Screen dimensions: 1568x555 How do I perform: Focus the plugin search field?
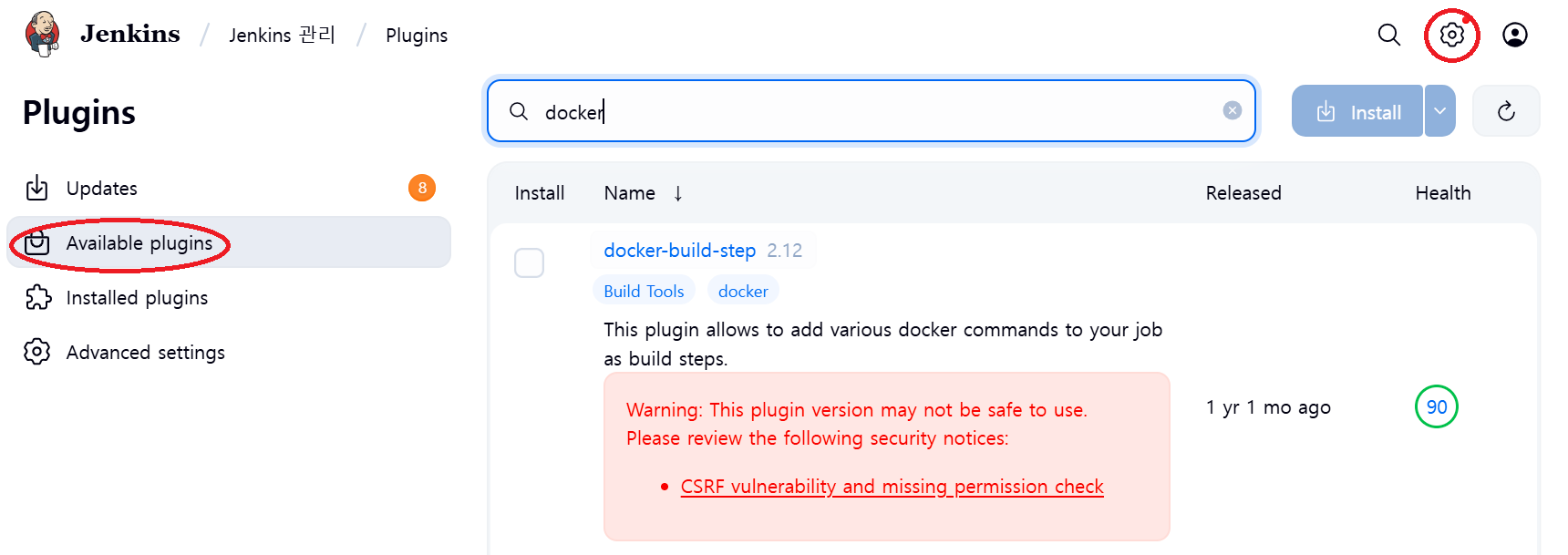click(x=871, y=111)
